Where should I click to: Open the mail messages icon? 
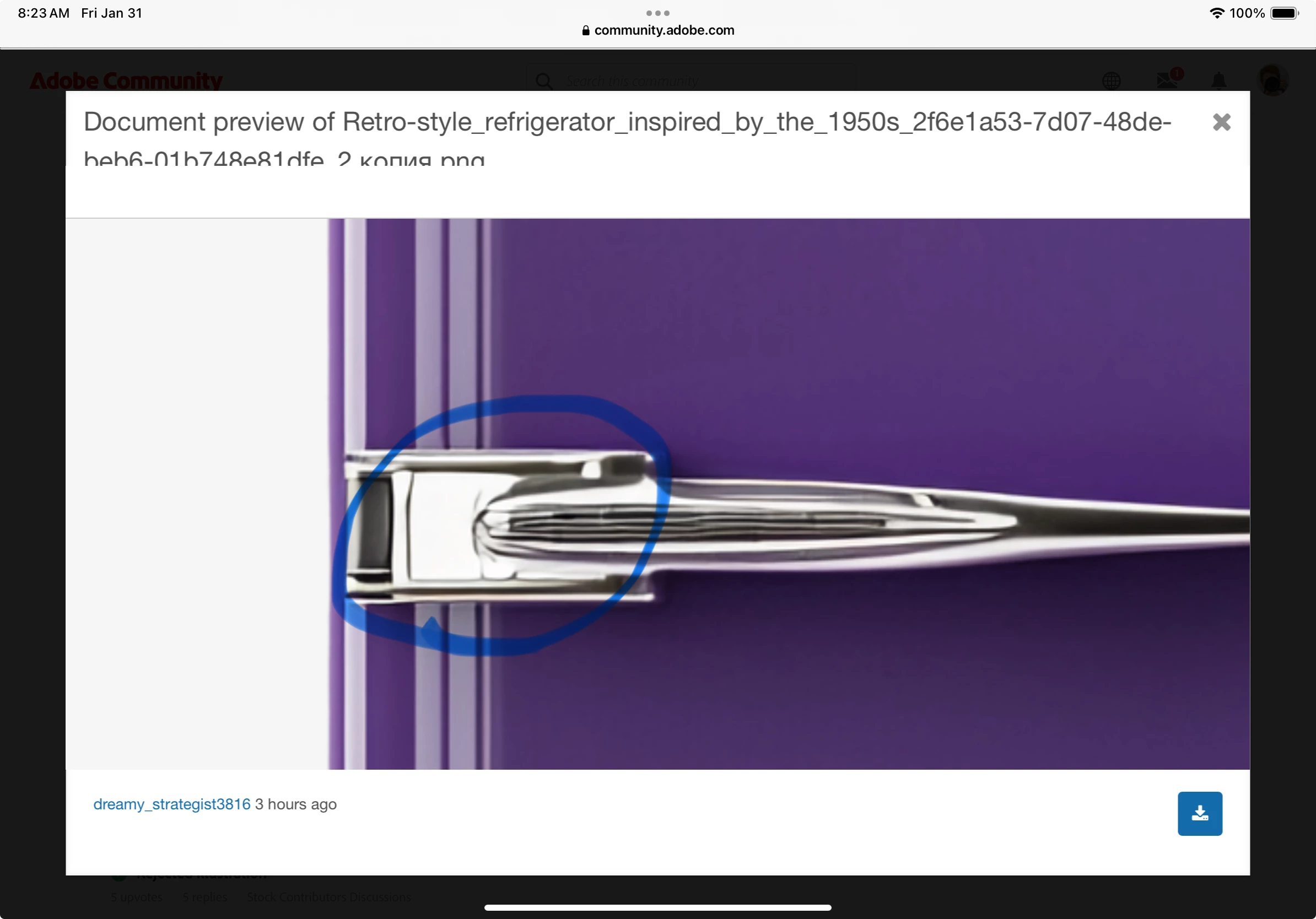pyautogui.click(x=1167, y=81)
